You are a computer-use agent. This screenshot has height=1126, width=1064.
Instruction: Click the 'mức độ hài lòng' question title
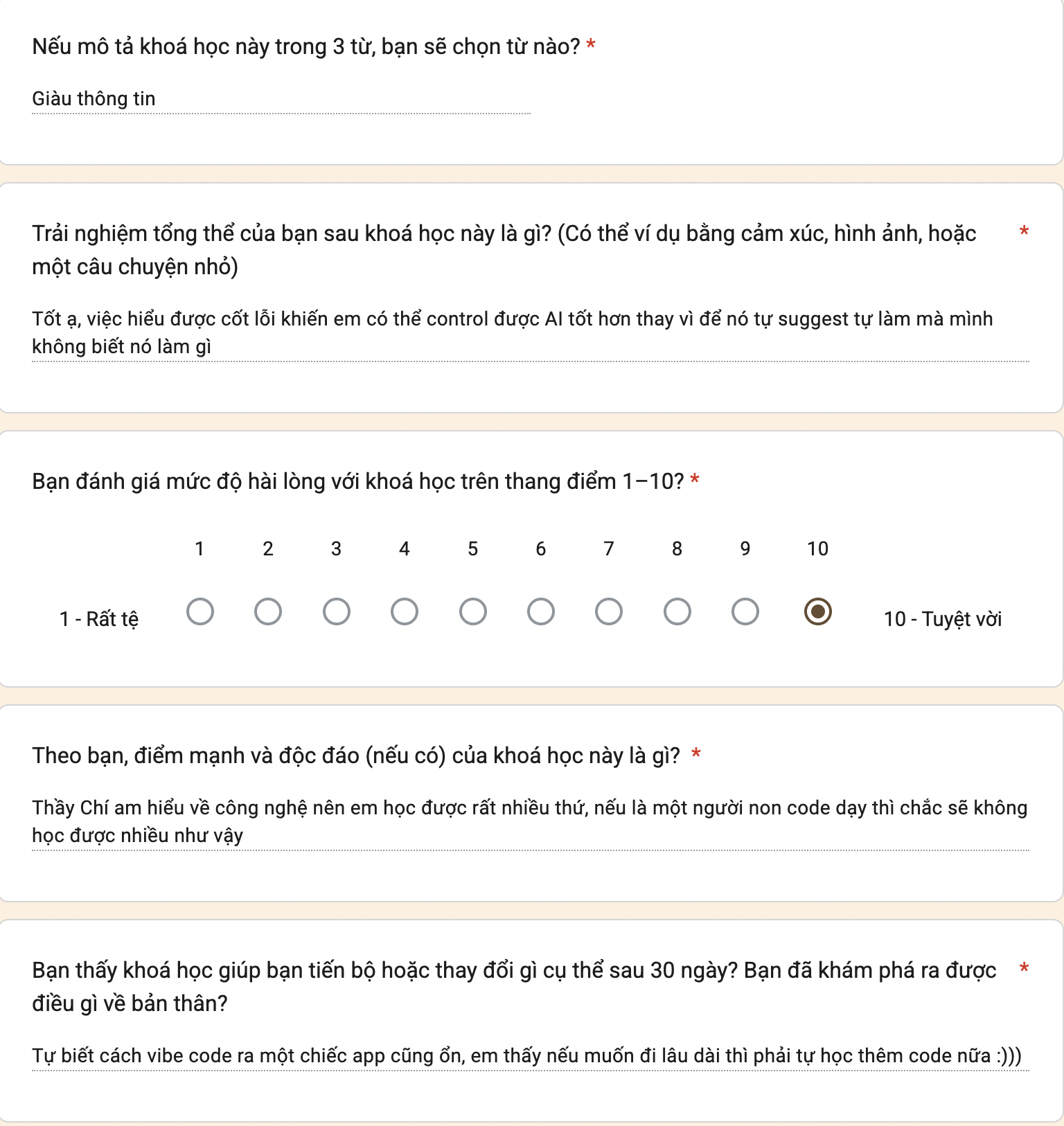point(358,481)
